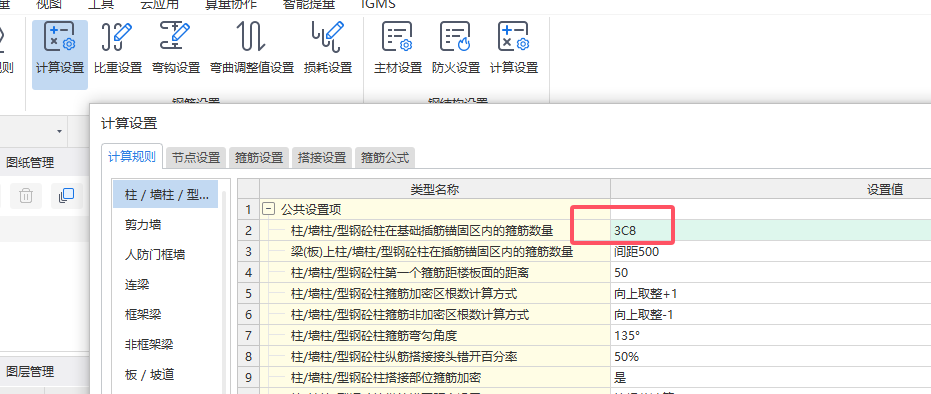
Task: Click the 3C8 setting value cell
Action: coord(771,230)
